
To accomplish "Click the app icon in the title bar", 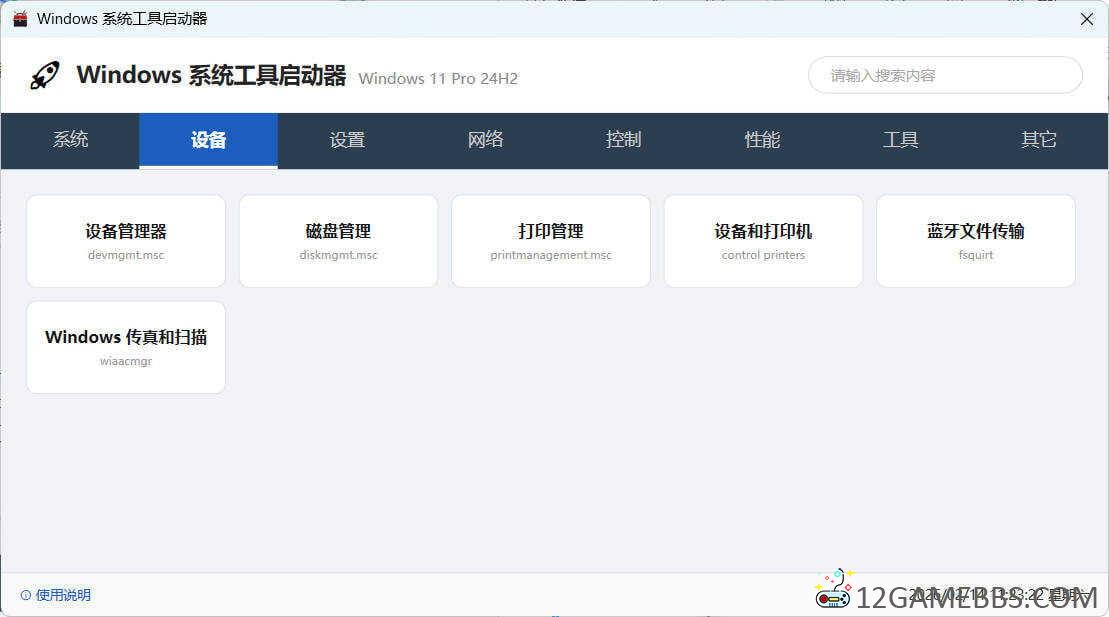I will click(20, 19).
